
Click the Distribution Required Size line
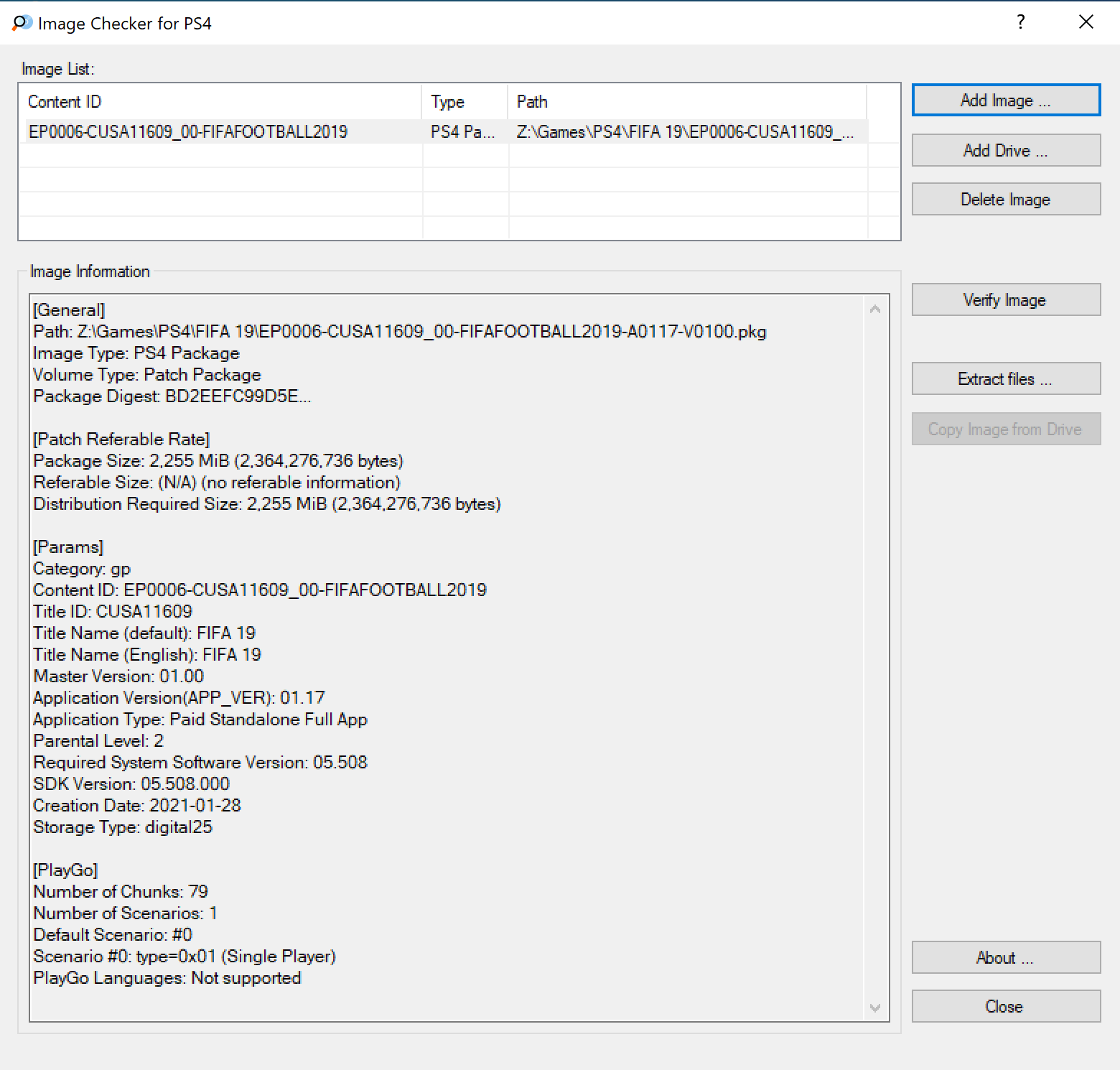coord(267,503)
